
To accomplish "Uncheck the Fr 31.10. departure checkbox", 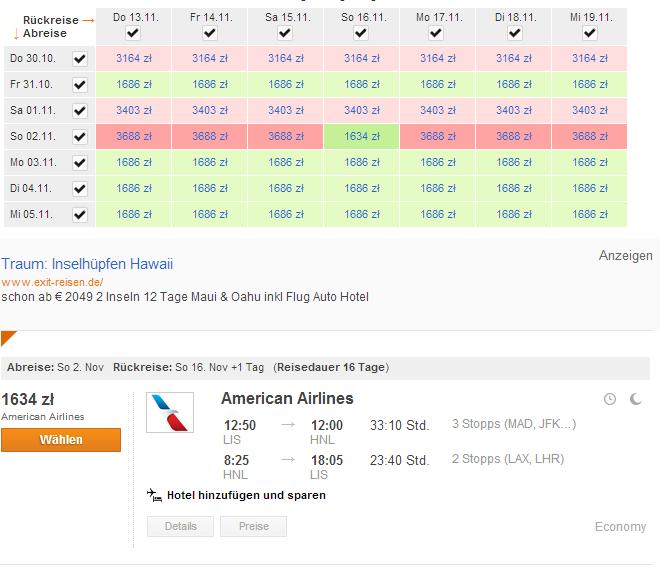I will click(80, 85).
